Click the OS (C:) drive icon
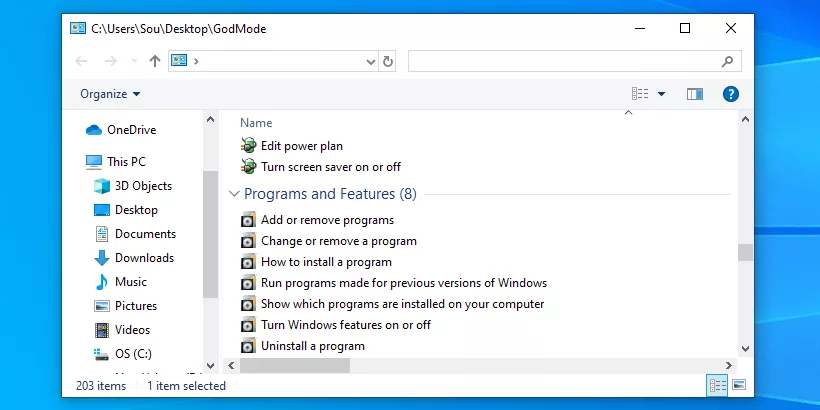The image size is (820, 410). [x=101, y=355]
